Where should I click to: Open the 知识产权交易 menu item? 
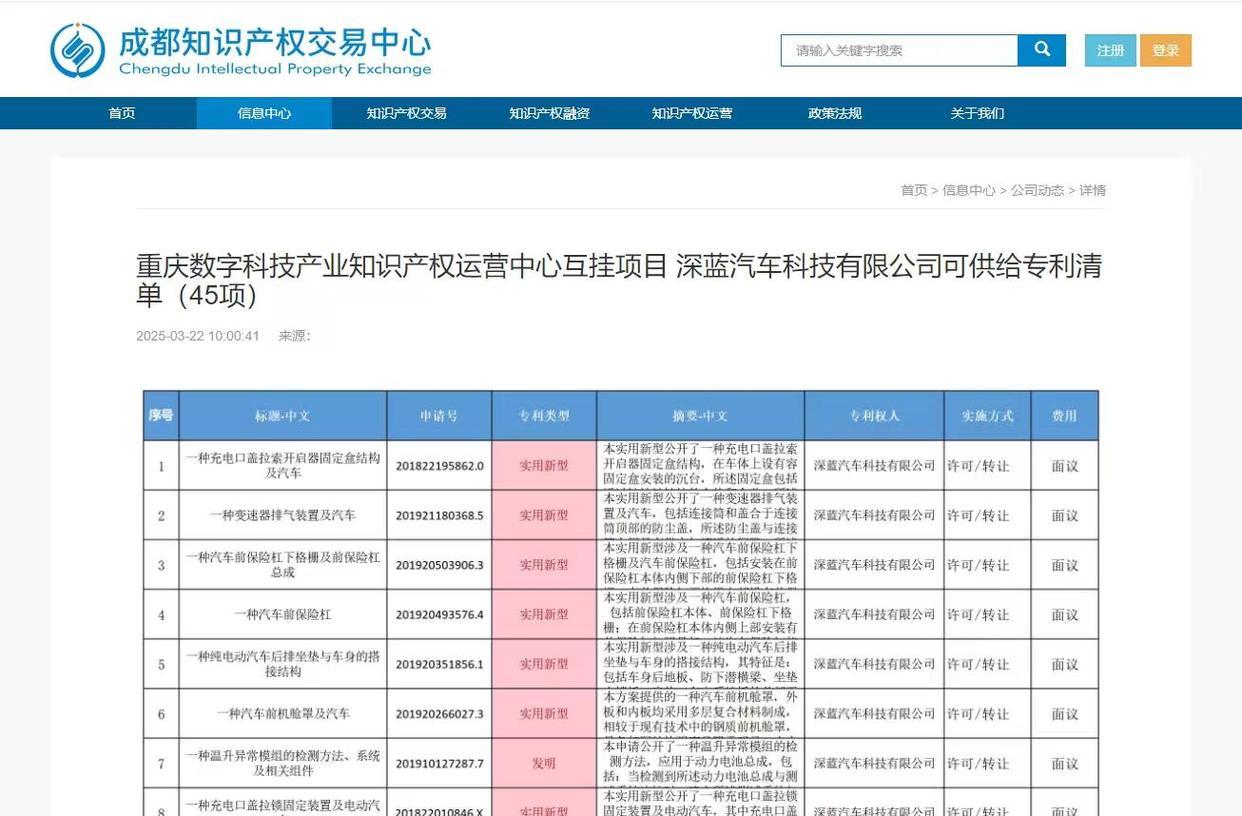pos(406,112)
